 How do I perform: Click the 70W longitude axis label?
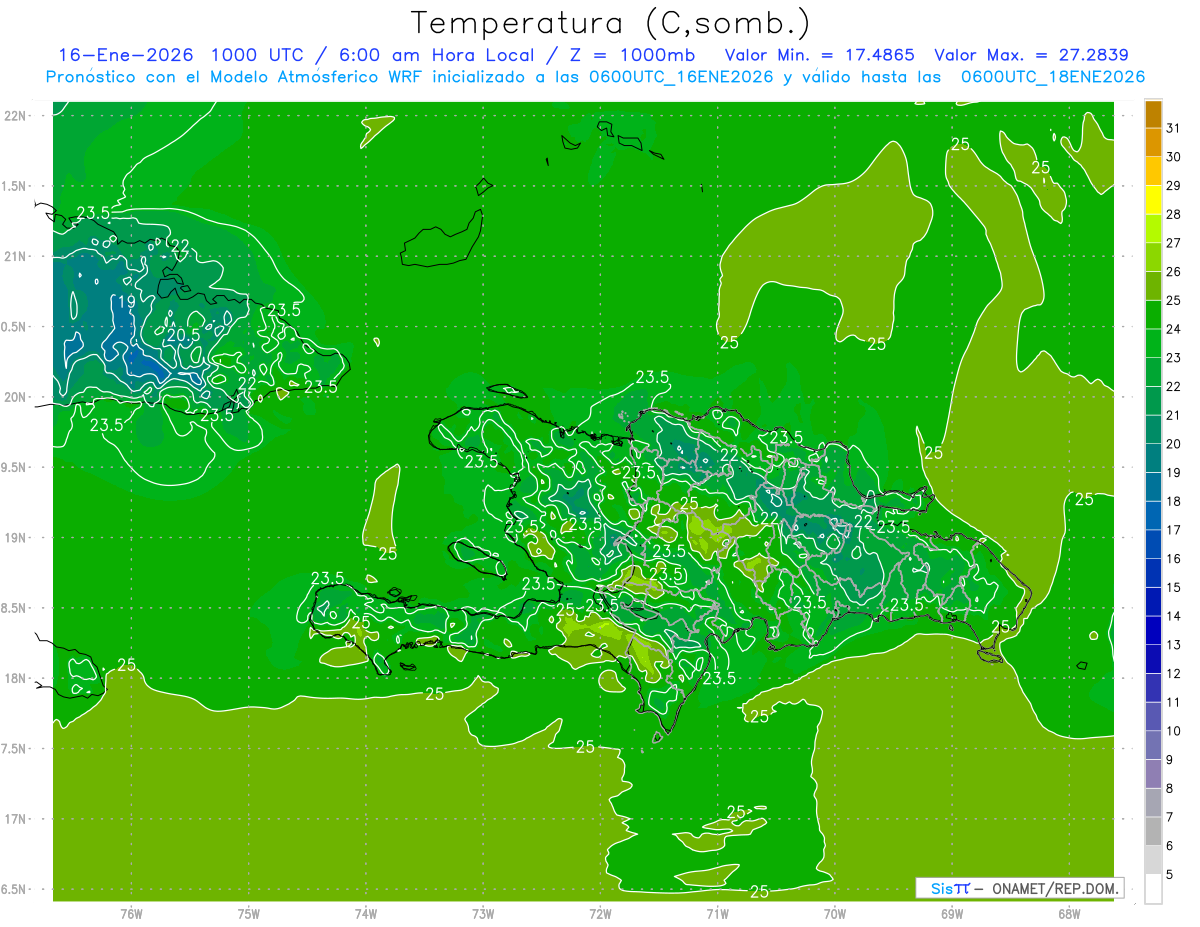pyautogui.click(x=835, y=913)
